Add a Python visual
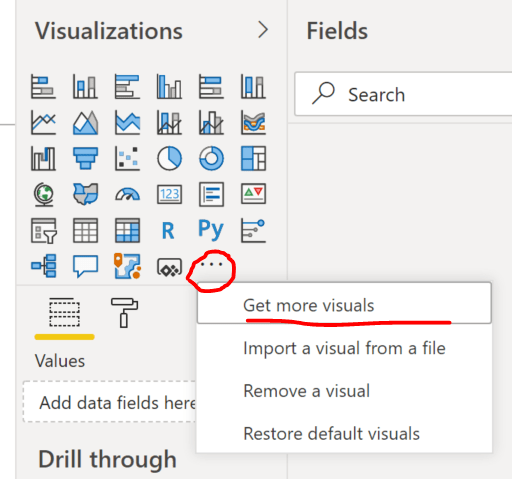Image resolution: width=512 pixels, height=479 pixels. 211,230
